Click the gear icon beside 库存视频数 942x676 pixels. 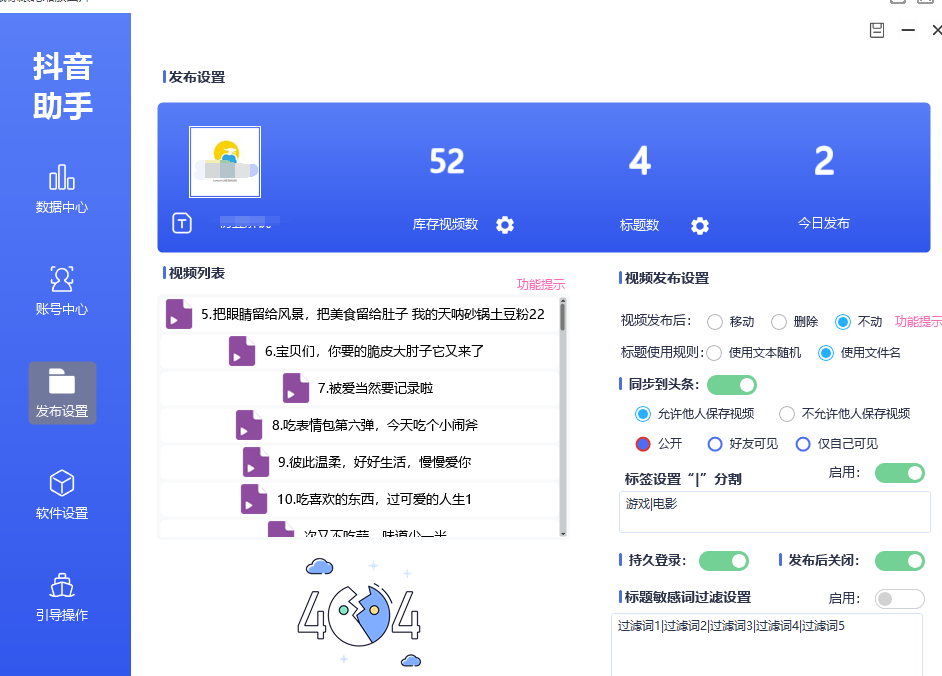coord(505,225)
